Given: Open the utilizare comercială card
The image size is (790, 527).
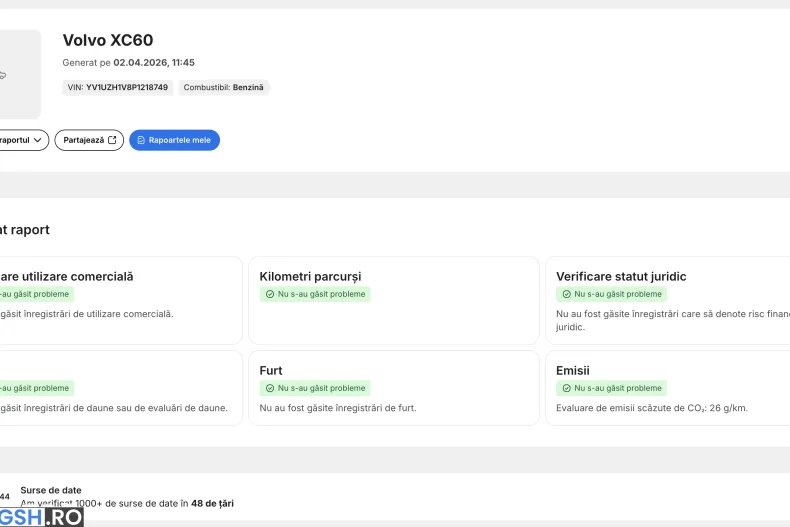Looking at the screenshot, I should pos(120,300).
